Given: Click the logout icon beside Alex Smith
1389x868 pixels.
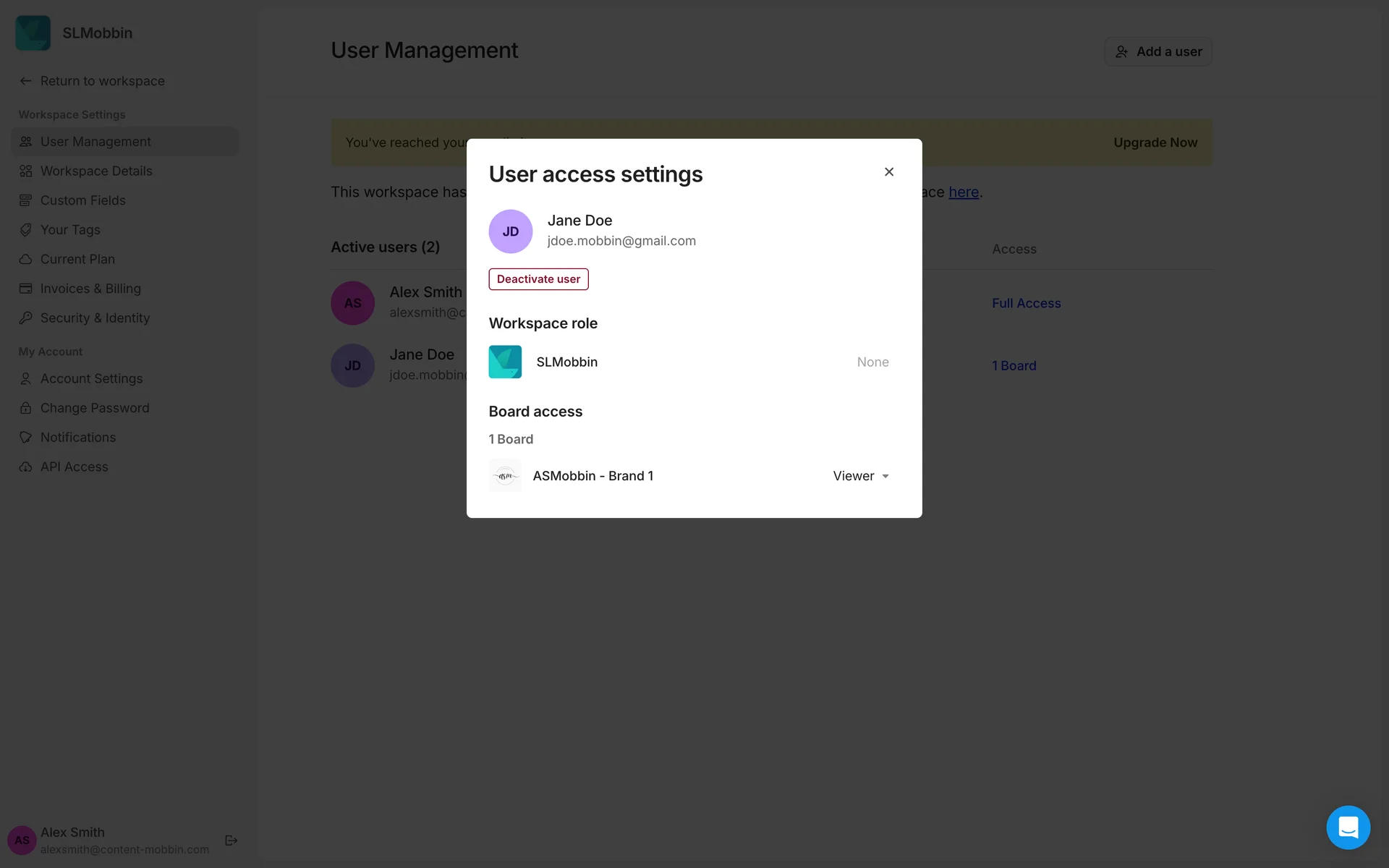Looking at the screenshot, I should 231,841.
